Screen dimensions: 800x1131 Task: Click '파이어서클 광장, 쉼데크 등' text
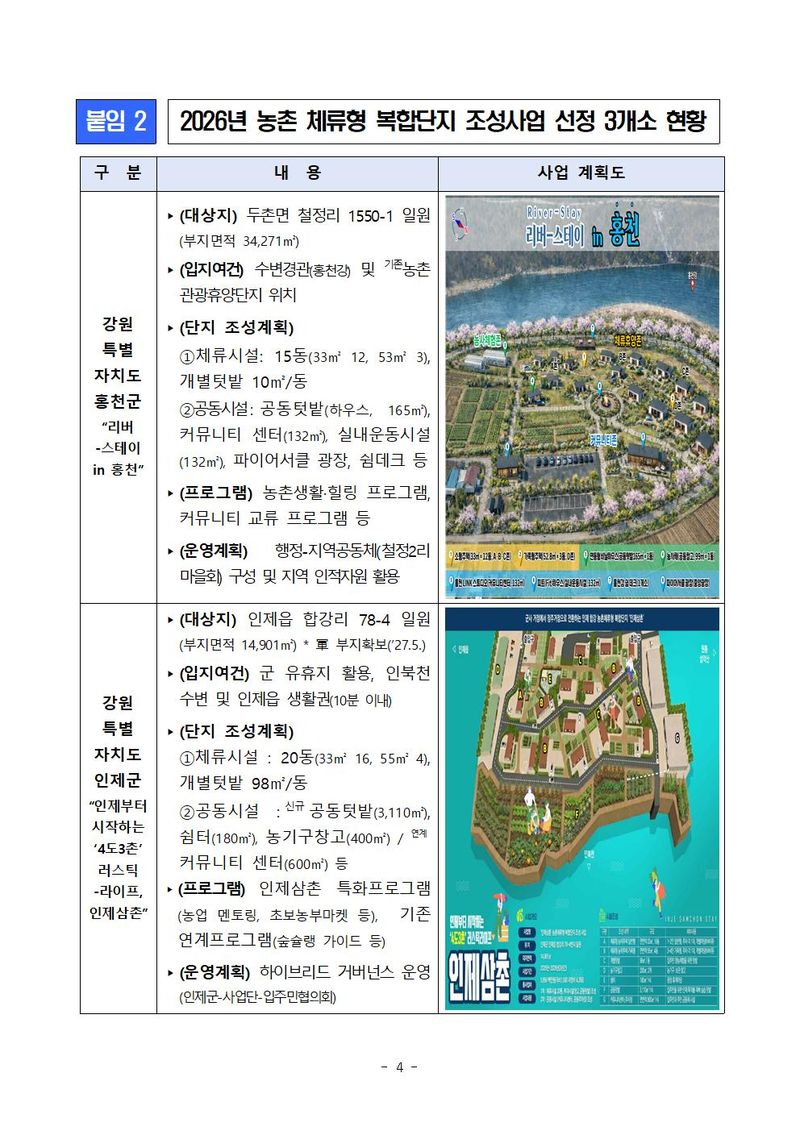point(330,460)
